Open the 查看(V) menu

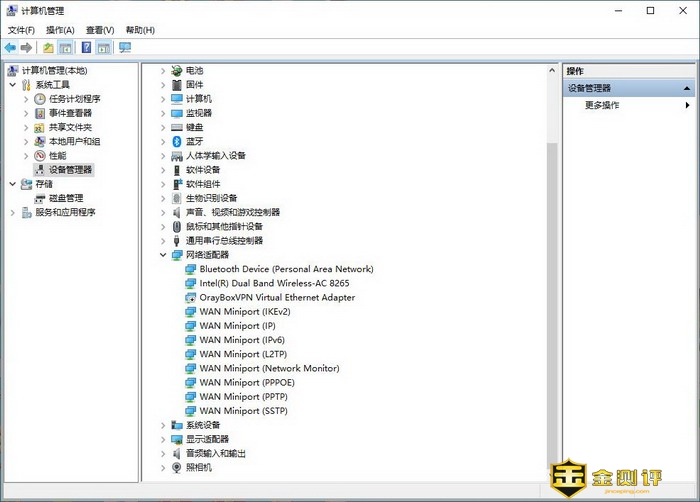[x=99, y=30]
